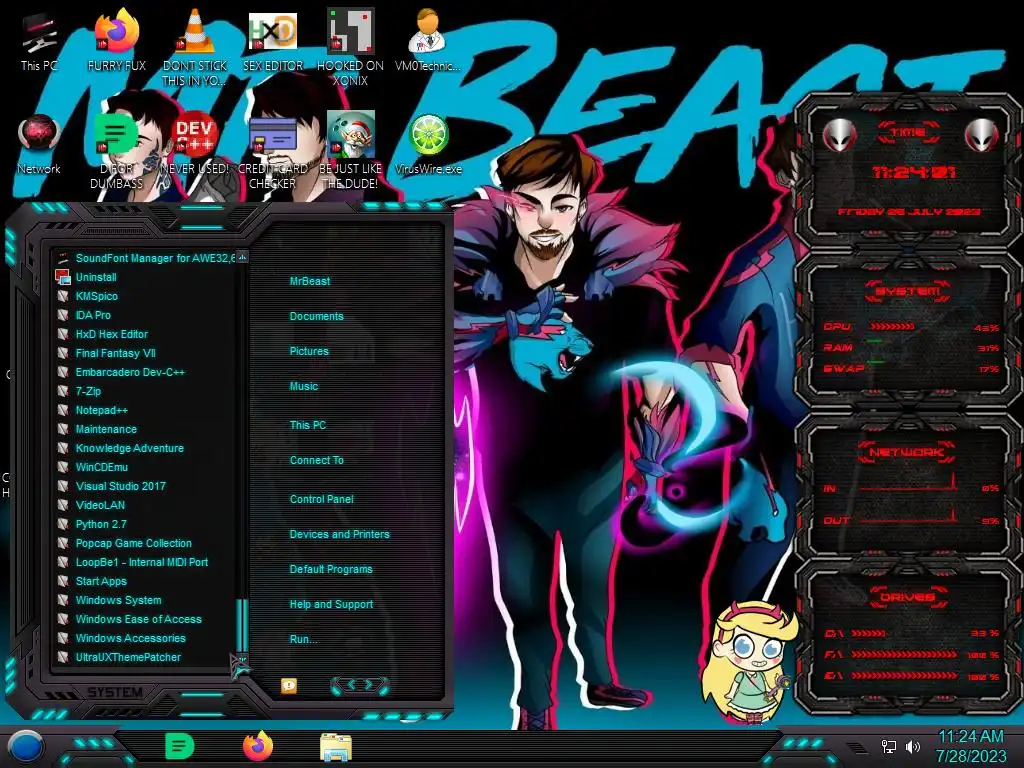1024x768 pixels.
Task: Select This PC in Start menu
Action: [x=308, y=424]
